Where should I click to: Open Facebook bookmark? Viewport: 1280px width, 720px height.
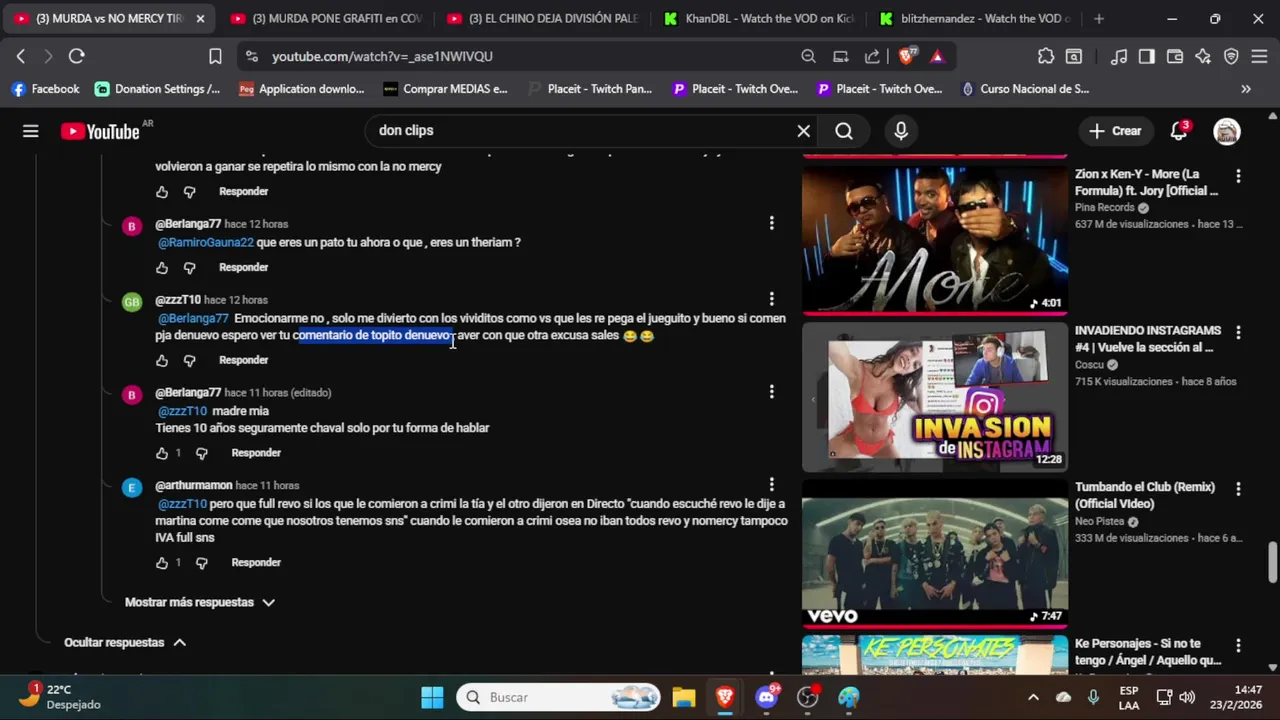point(46,89)
